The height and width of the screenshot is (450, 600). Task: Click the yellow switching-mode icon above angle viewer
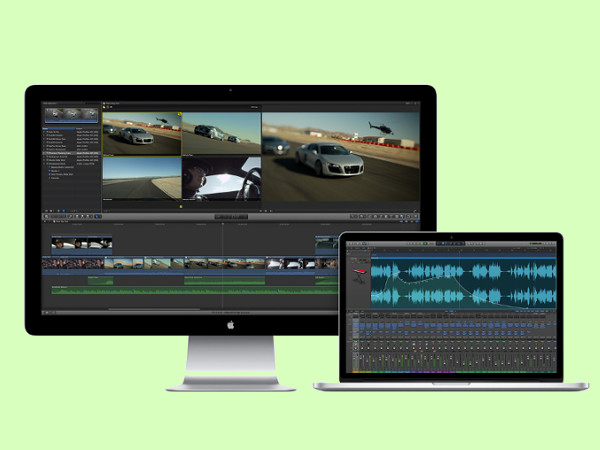coord(104,107)
